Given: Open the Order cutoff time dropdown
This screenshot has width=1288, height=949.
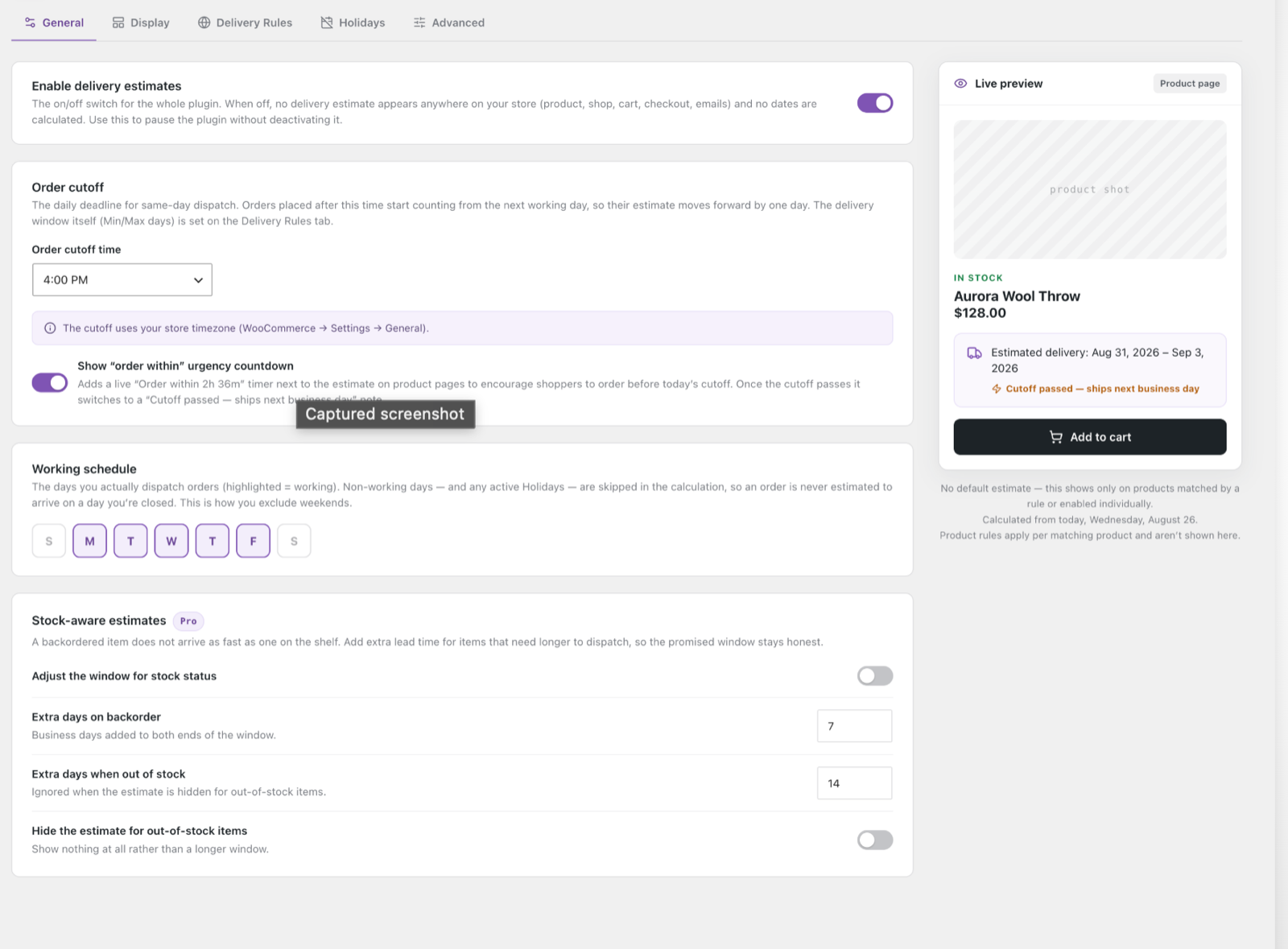Looking at the screenshot, I should point(122,280).
